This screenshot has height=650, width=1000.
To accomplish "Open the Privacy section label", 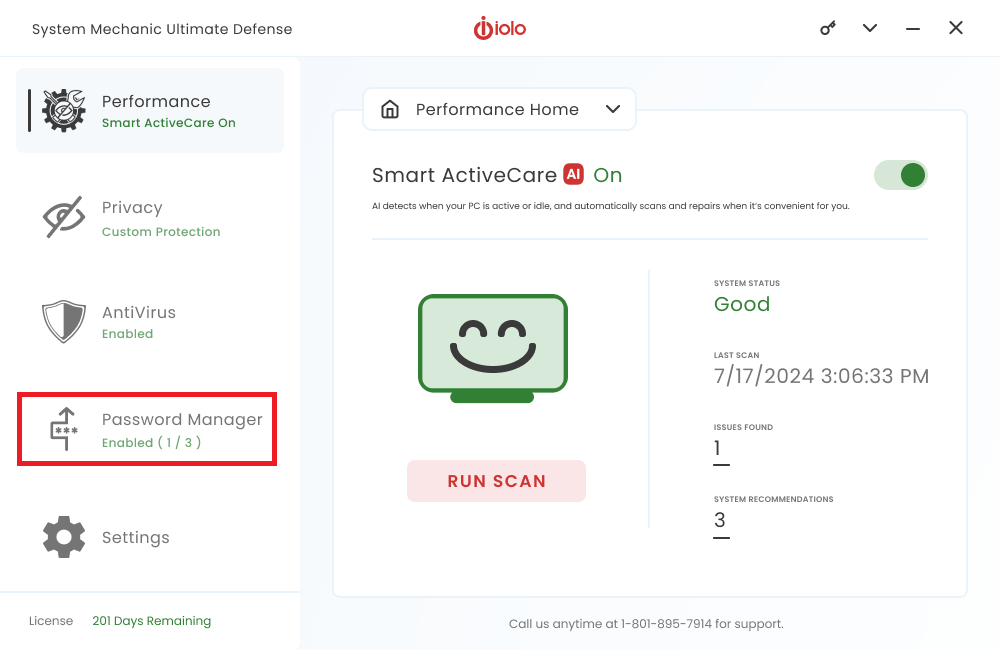I will [x=132, y=208].
